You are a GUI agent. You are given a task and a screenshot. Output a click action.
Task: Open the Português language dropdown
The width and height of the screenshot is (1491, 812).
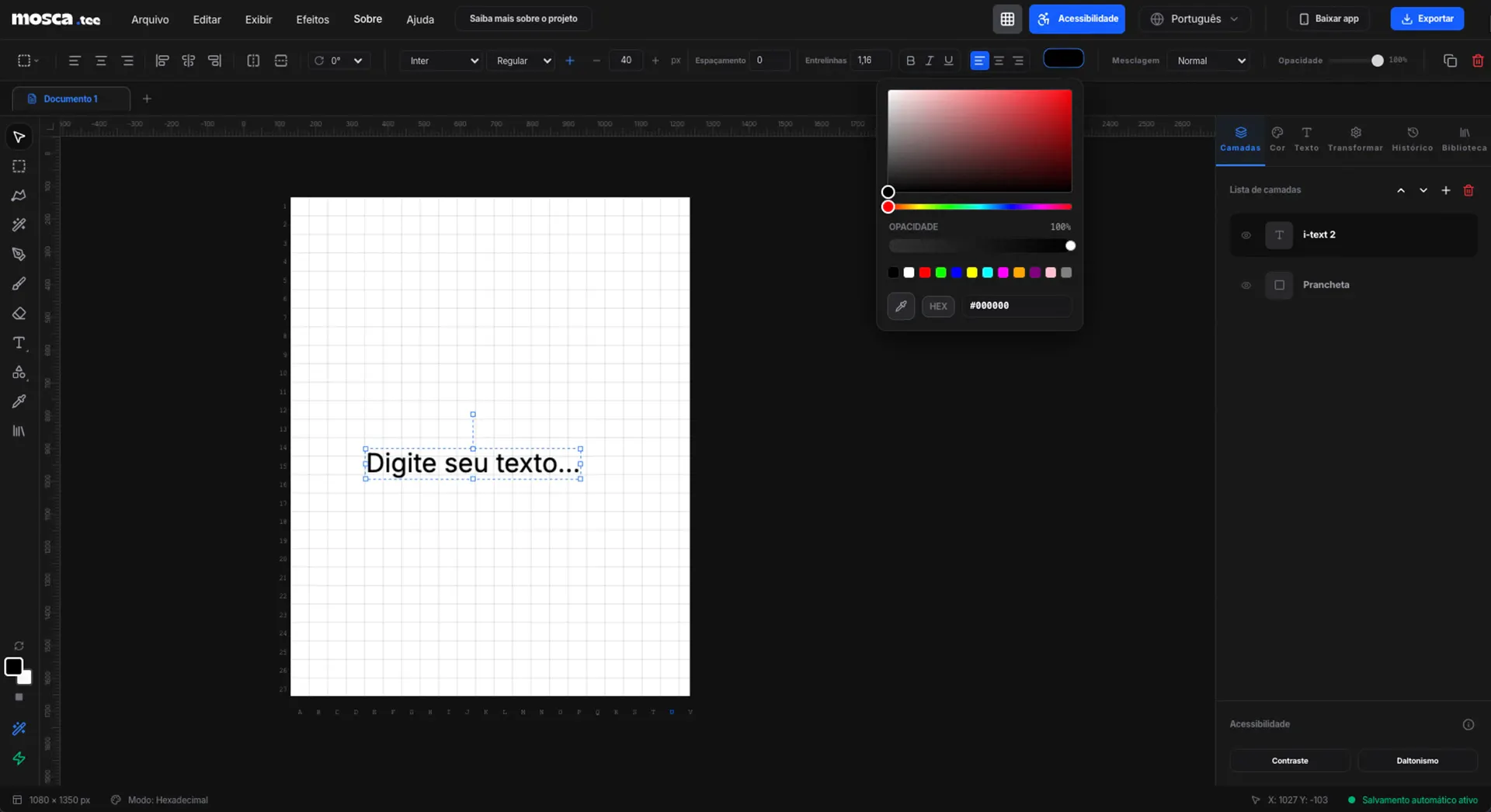(x=1194, y=19)
